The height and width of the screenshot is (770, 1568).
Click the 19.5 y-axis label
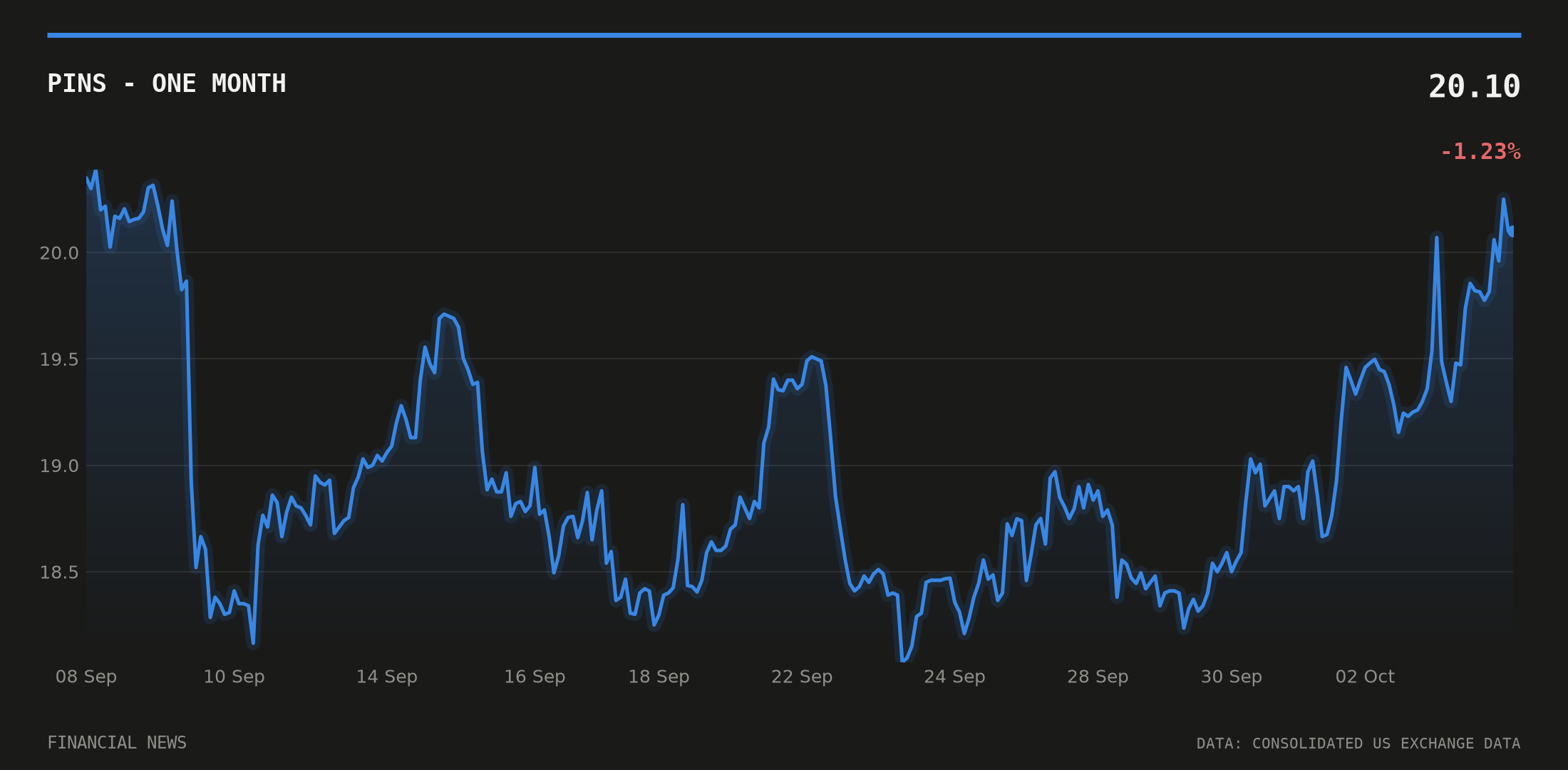pos(59,359)
